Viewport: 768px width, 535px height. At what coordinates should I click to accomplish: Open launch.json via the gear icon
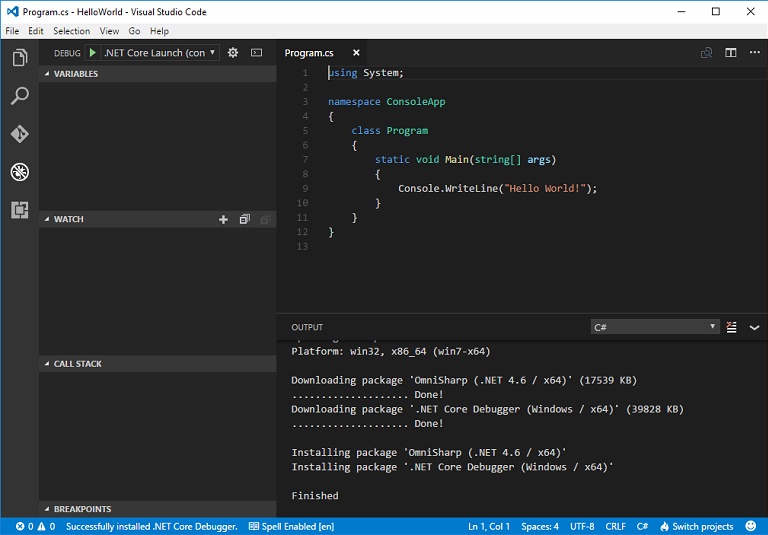(x=233, y=52)
